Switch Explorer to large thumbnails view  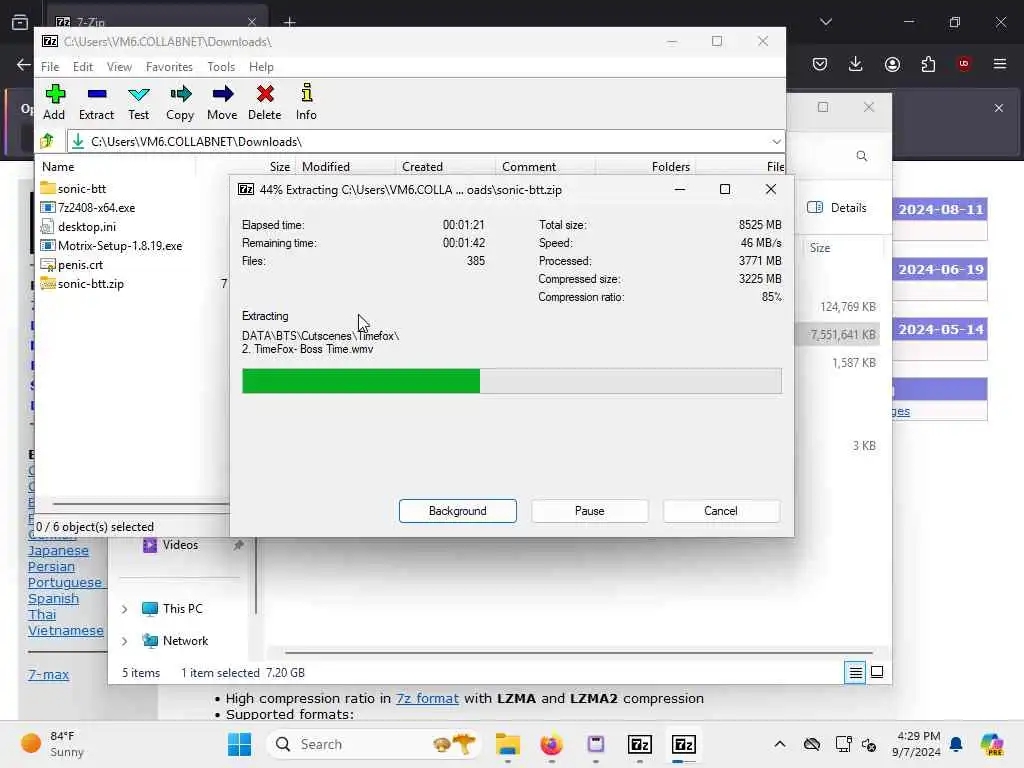tap(877, 672)
